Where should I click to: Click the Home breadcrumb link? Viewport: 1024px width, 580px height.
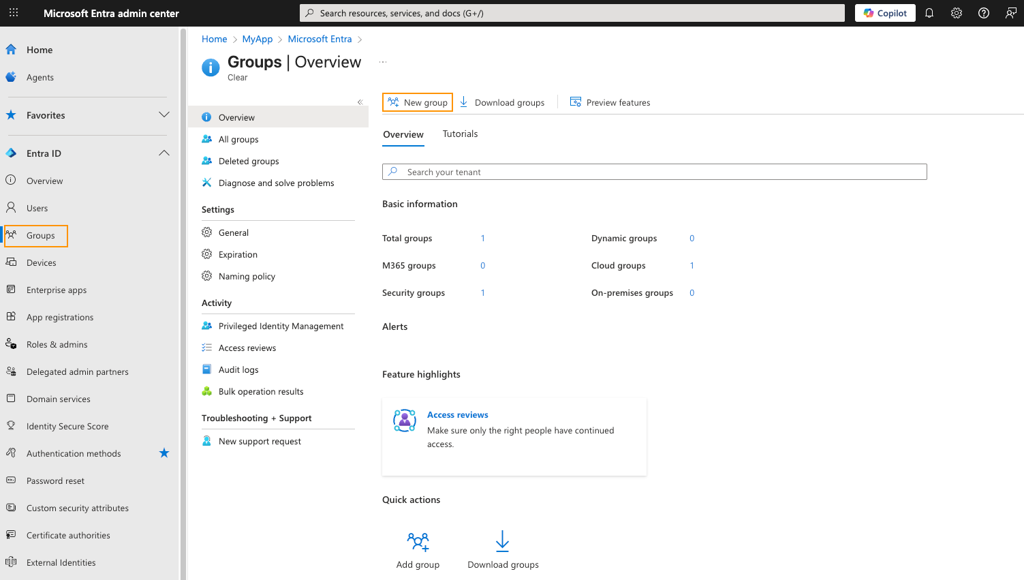pos(214,39)
